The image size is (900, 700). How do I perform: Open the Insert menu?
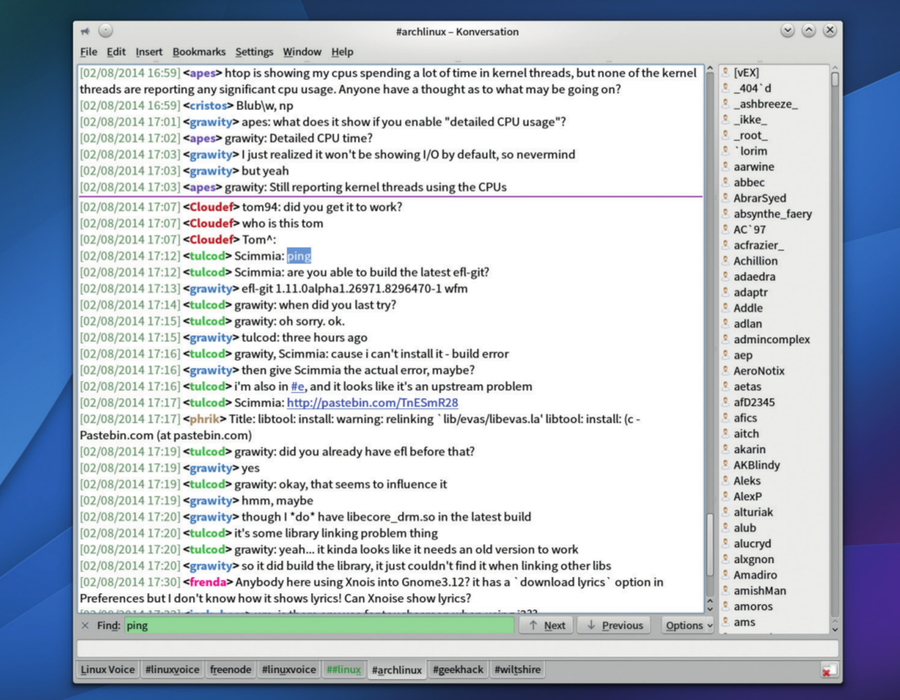[x=149, y=52]
